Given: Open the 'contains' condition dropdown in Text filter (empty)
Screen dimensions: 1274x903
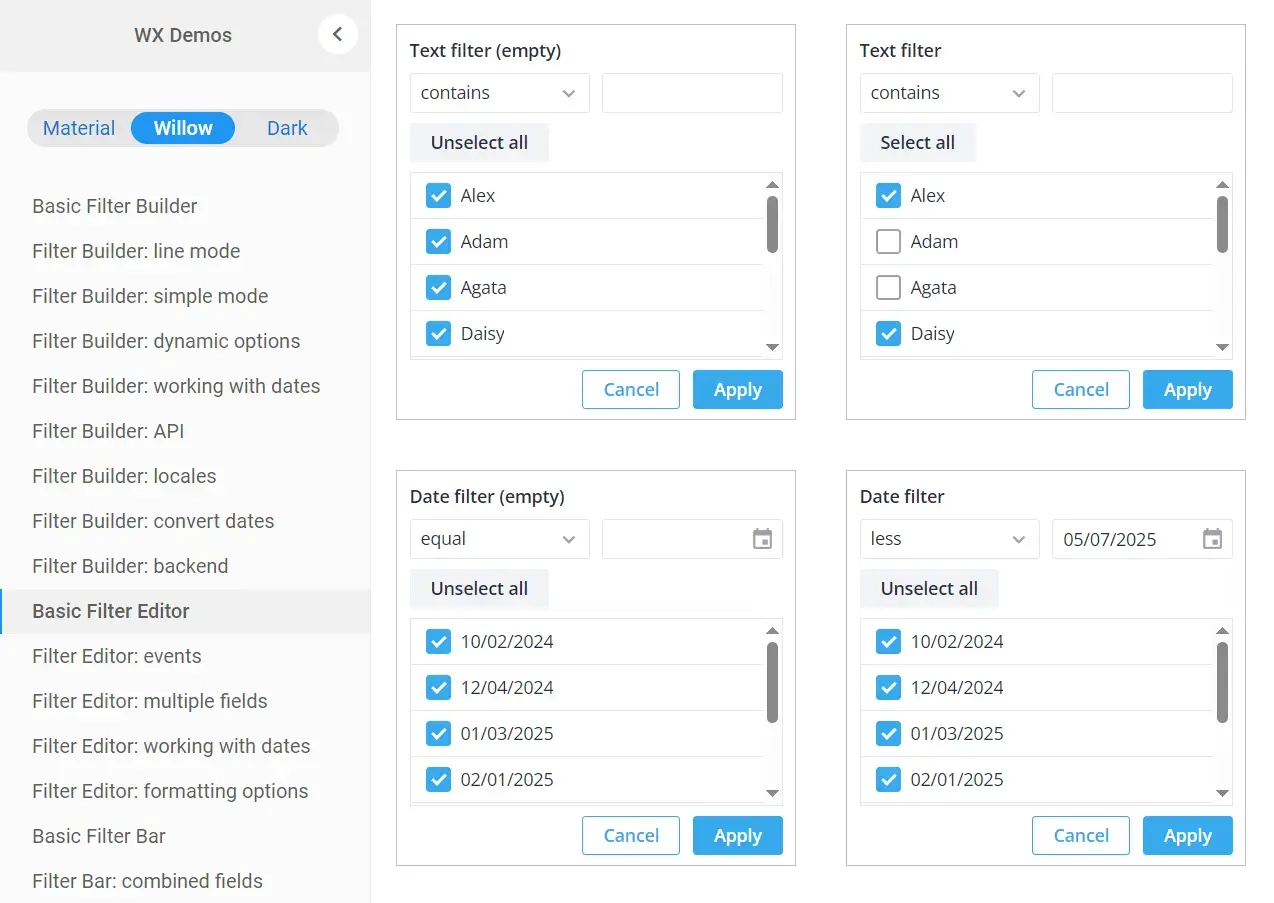Looking at the screenshot, I should [x=498, y=92].
